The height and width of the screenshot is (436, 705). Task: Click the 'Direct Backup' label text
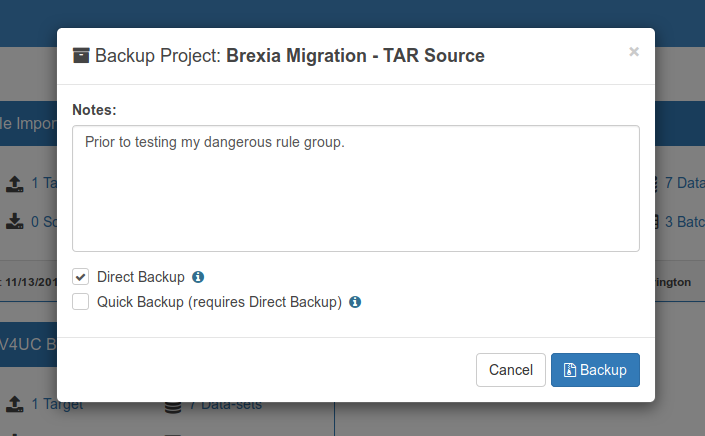click(x=141, y=277)
